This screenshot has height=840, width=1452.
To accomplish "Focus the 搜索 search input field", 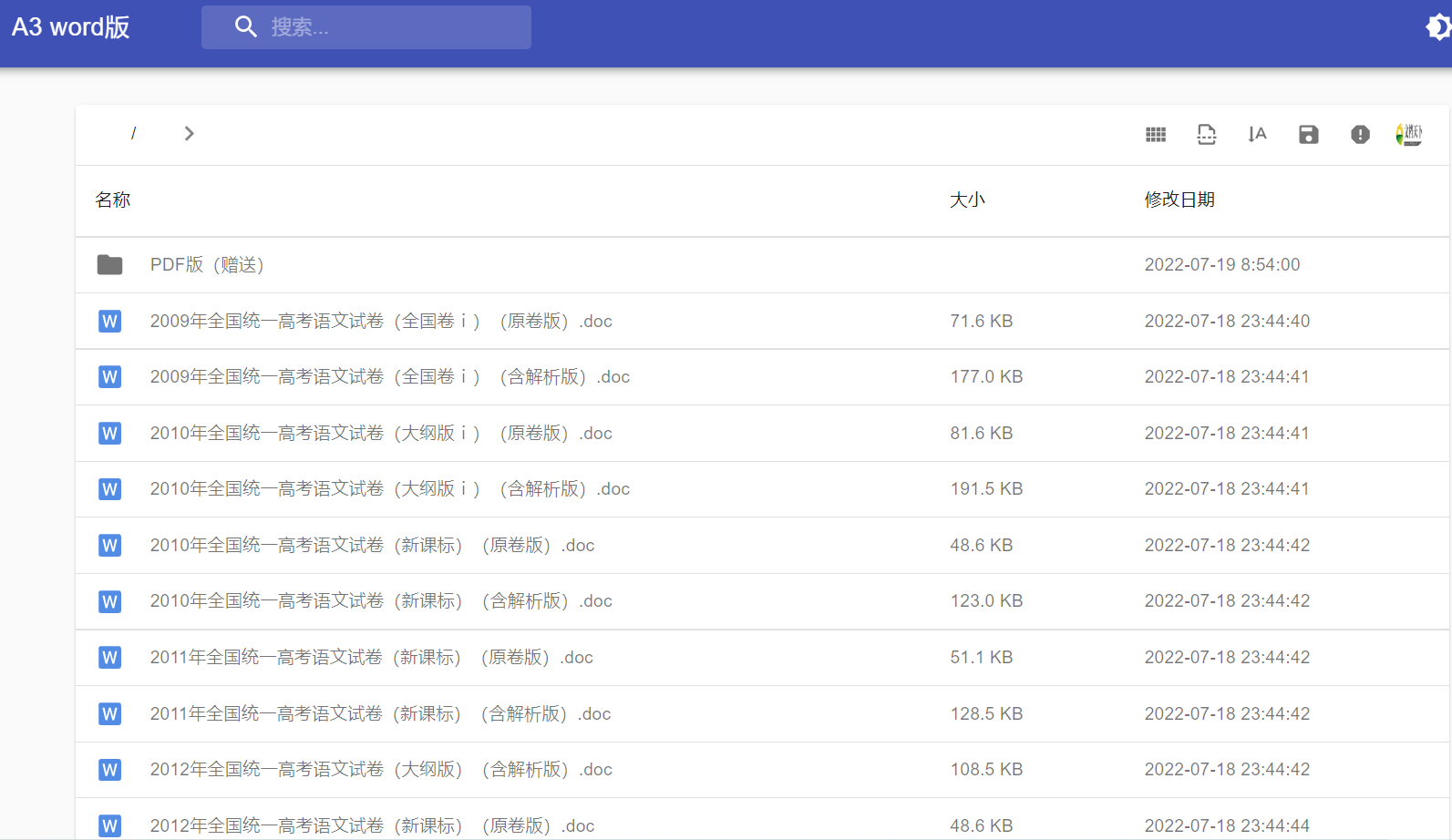I will pos(366,27).
